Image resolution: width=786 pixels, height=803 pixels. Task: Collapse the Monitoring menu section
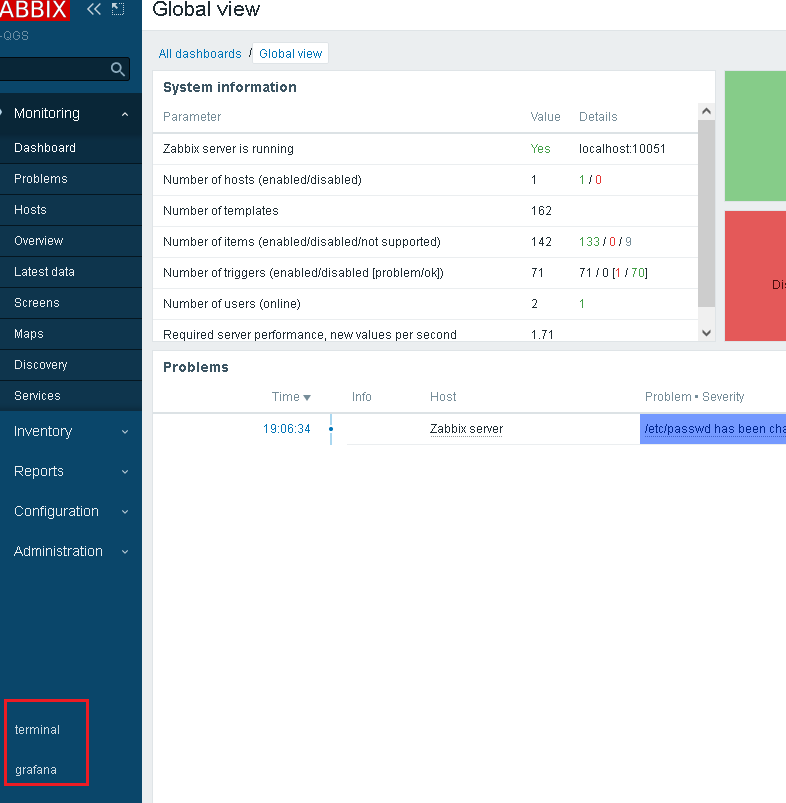pos(71,114)
